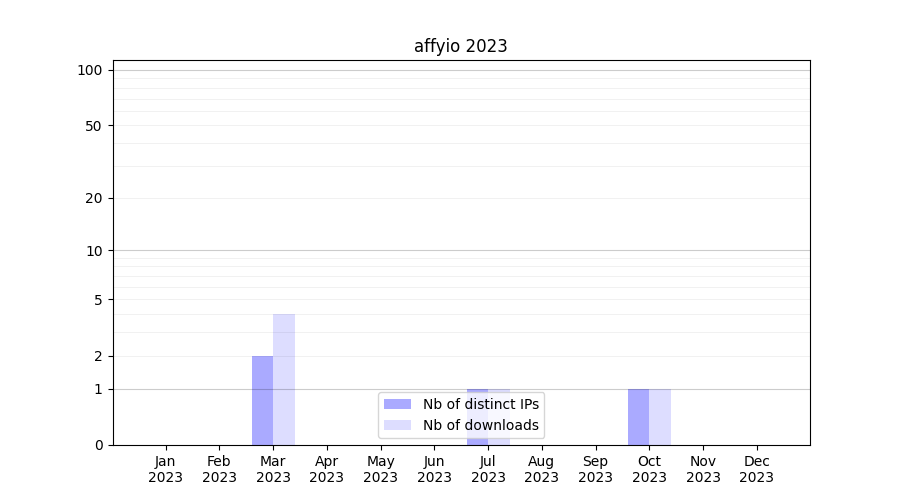Click the Jul 2023 x-axis label
Viewport: 900px width, 500px height.
tap(488, 469)
